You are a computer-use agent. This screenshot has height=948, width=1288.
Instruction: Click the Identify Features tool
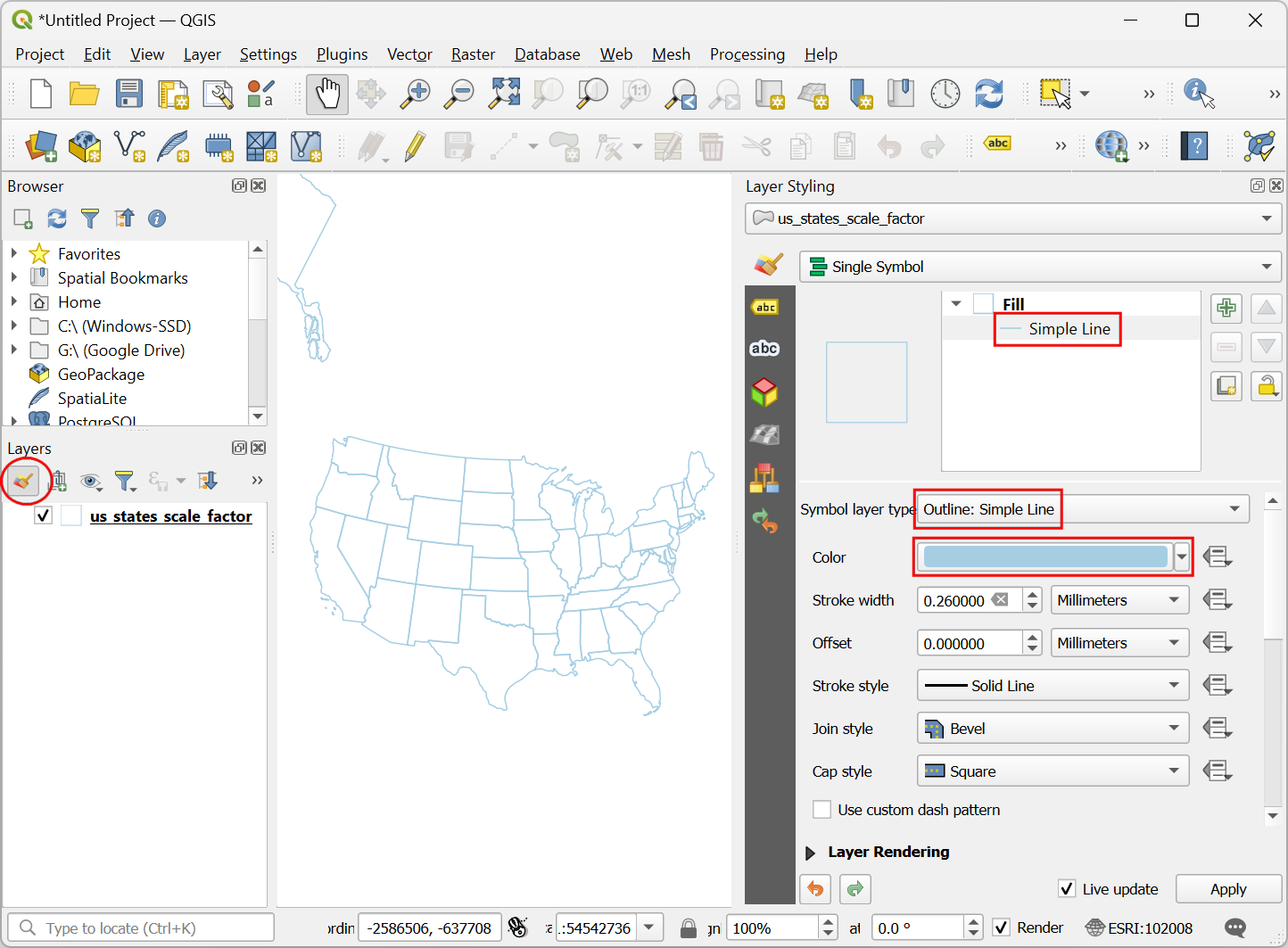1199,94
